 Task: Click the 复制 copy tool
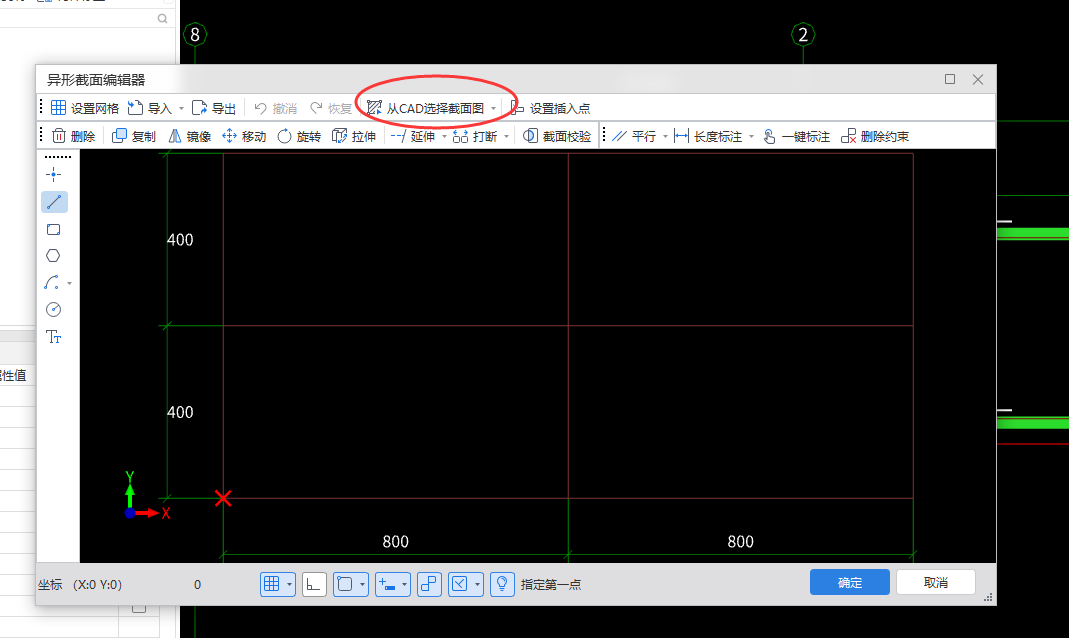(x=134, y=136)
